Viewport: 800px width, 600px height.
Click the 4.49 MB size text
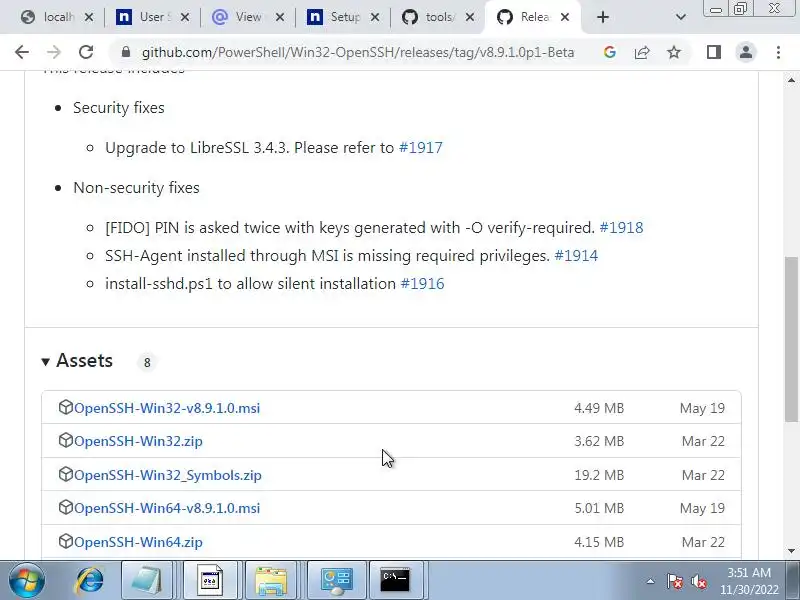[x=599, y=408]
